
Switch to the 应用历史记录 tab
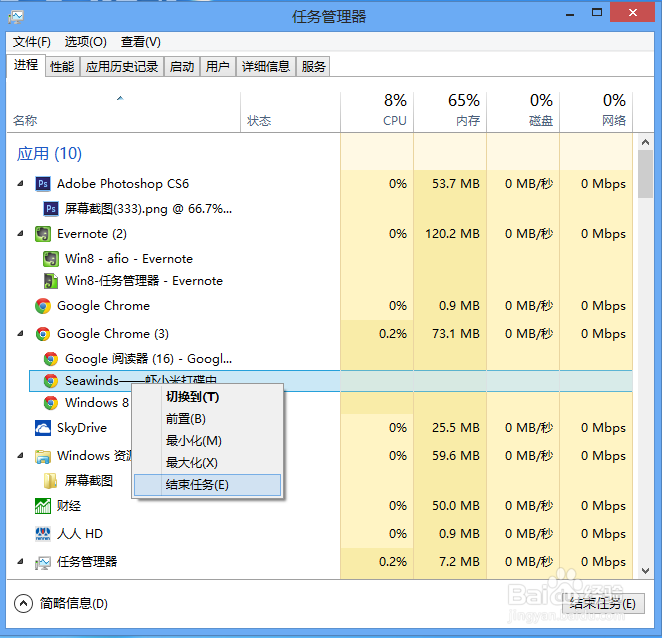pos(122,66)
